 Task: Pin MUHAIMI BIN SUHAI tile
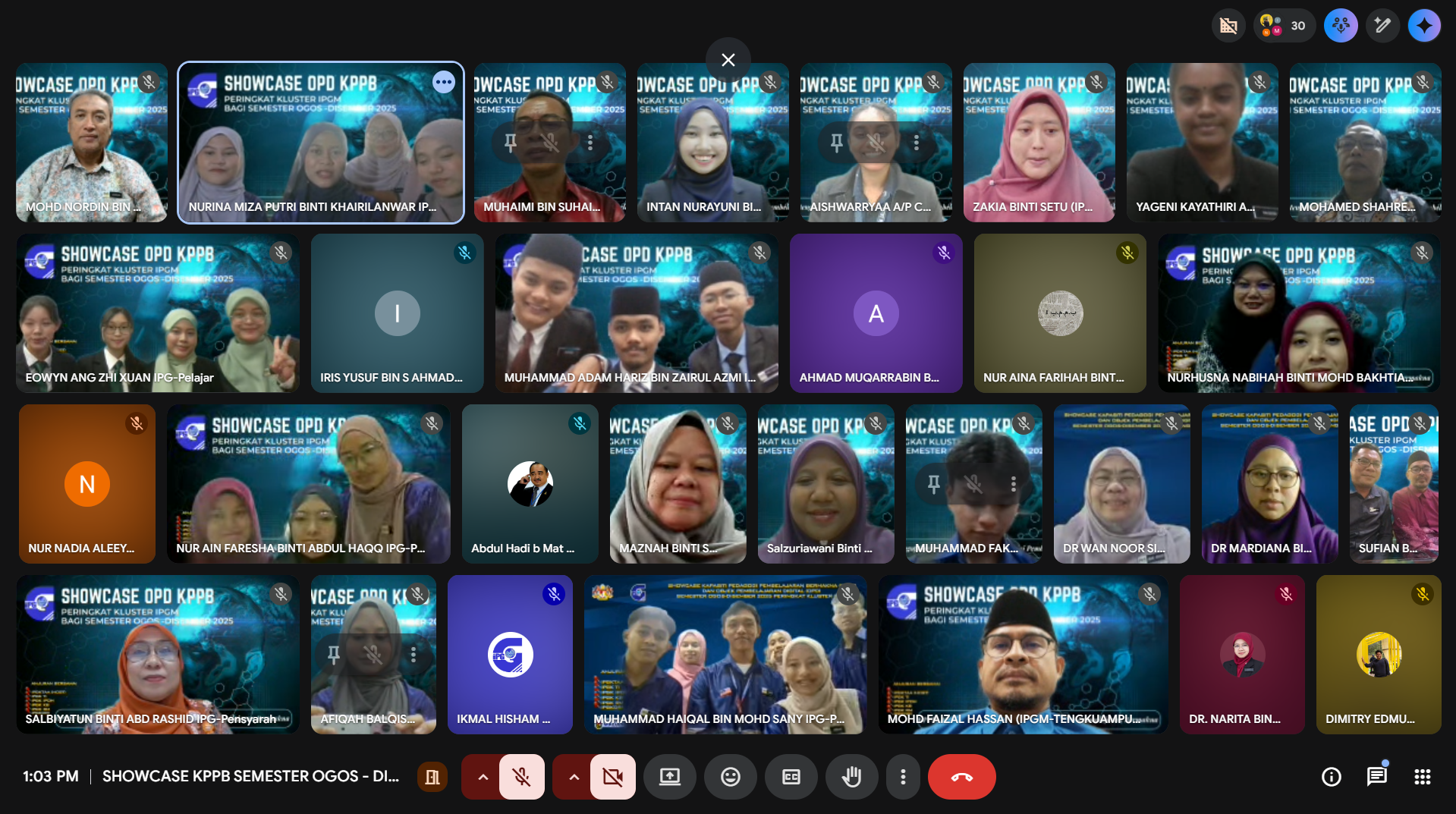(x=511, y=142)
